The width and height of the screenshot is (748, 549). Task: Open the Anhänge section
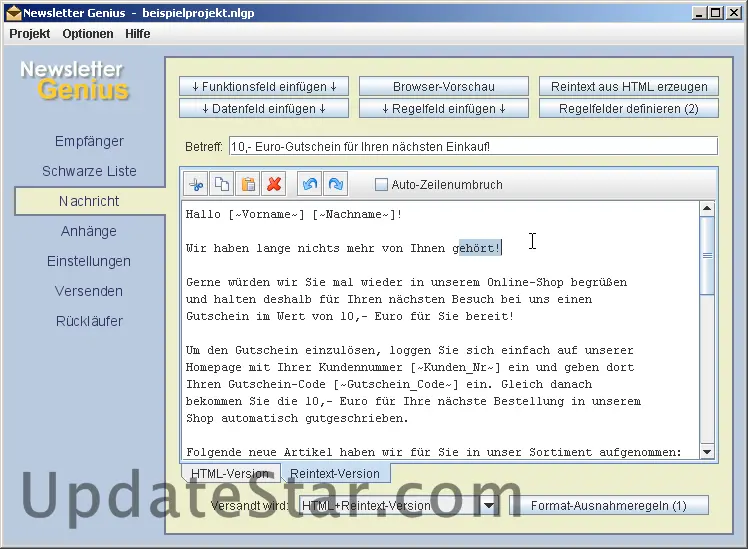coord(89,231)
